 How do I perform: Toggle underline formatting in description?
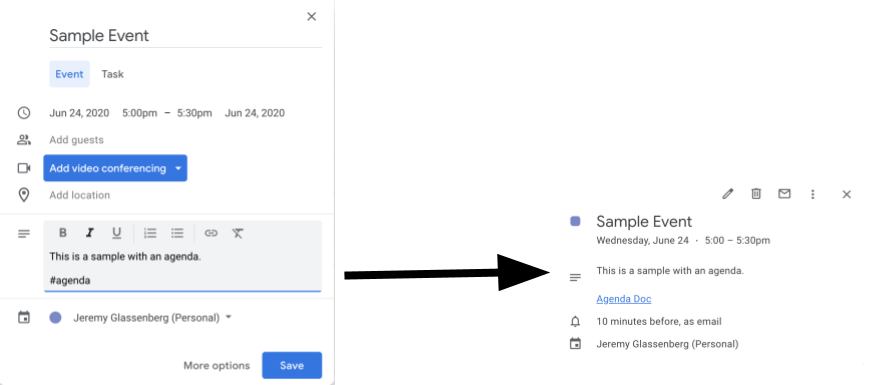tap(116, 233)
